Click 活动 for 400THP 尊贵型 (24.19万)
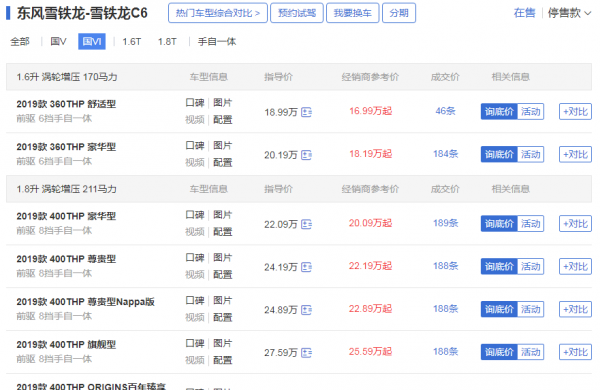Viewport: 600px width, 390px height. tap(531, 267)
